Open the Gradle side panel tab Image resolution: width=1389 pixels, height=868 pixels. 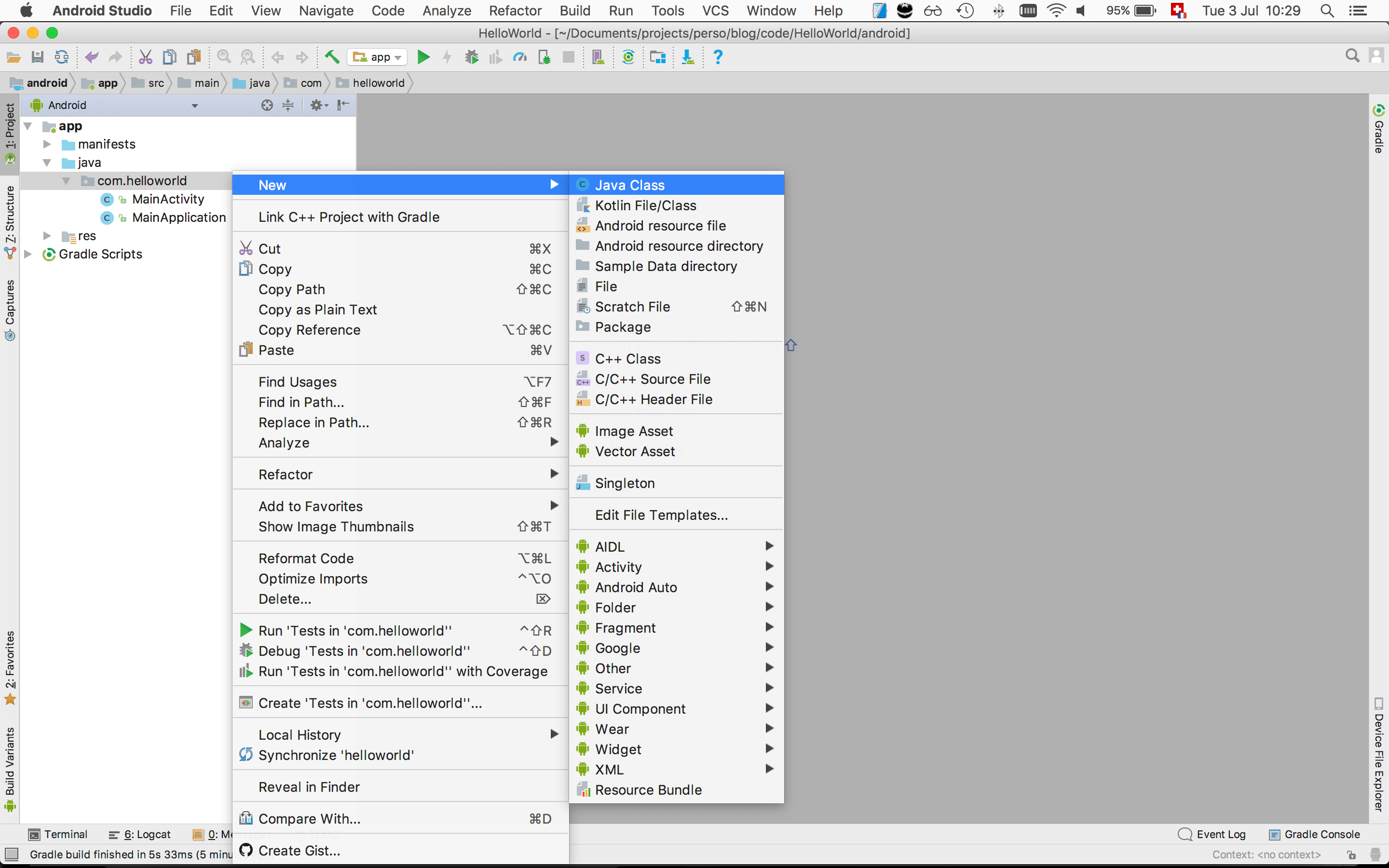click(1379, 129)
